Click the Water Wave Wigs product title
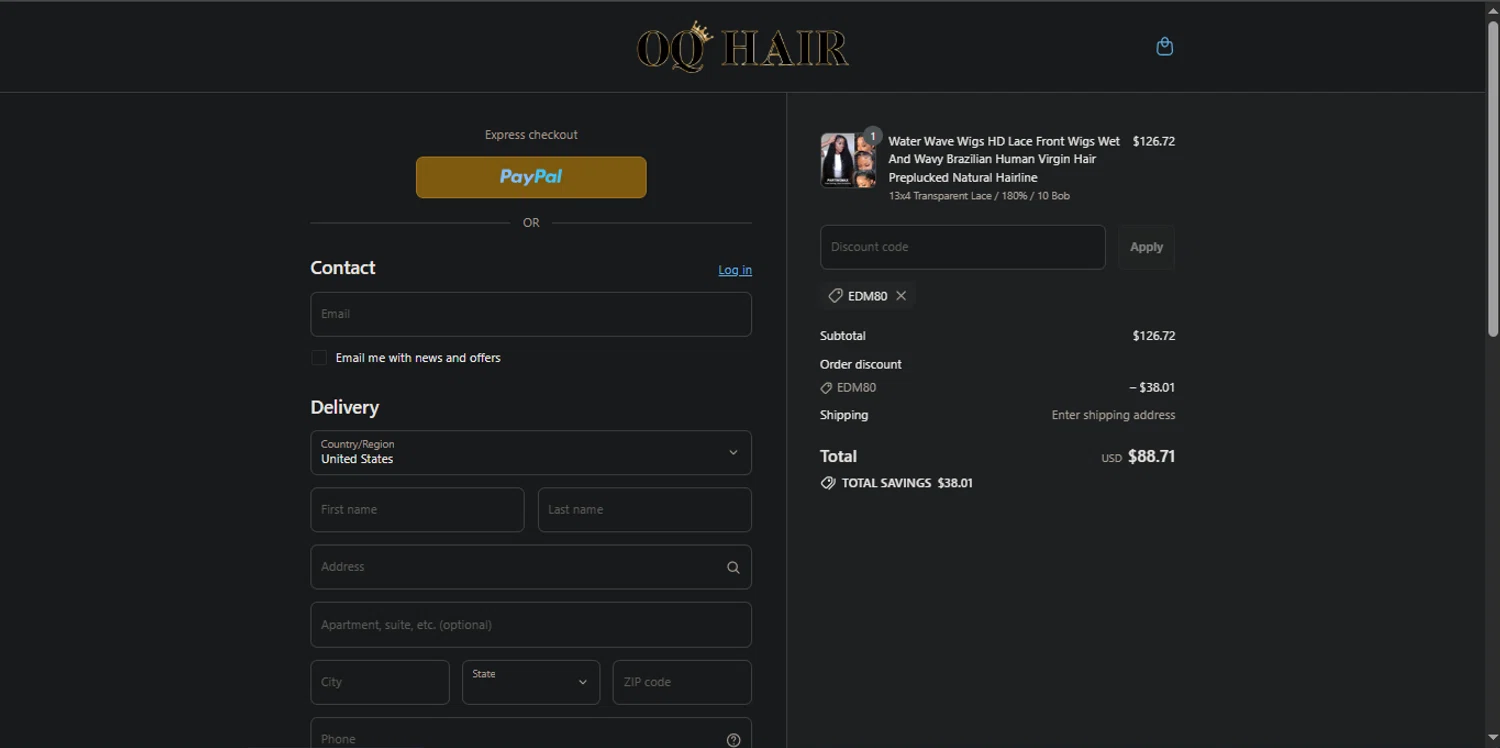 (1004, 160)
